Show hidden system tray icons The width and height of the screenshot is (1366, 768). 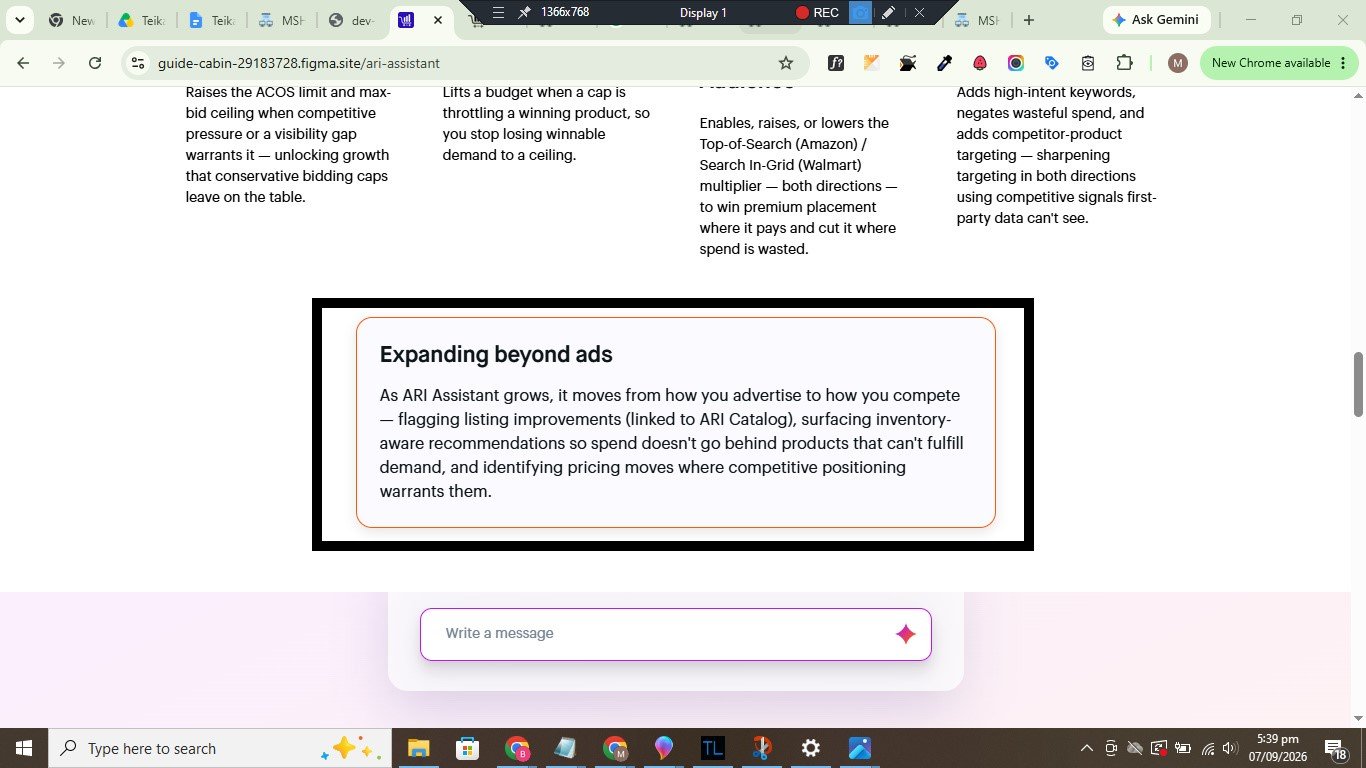[x=1086, y=748]
